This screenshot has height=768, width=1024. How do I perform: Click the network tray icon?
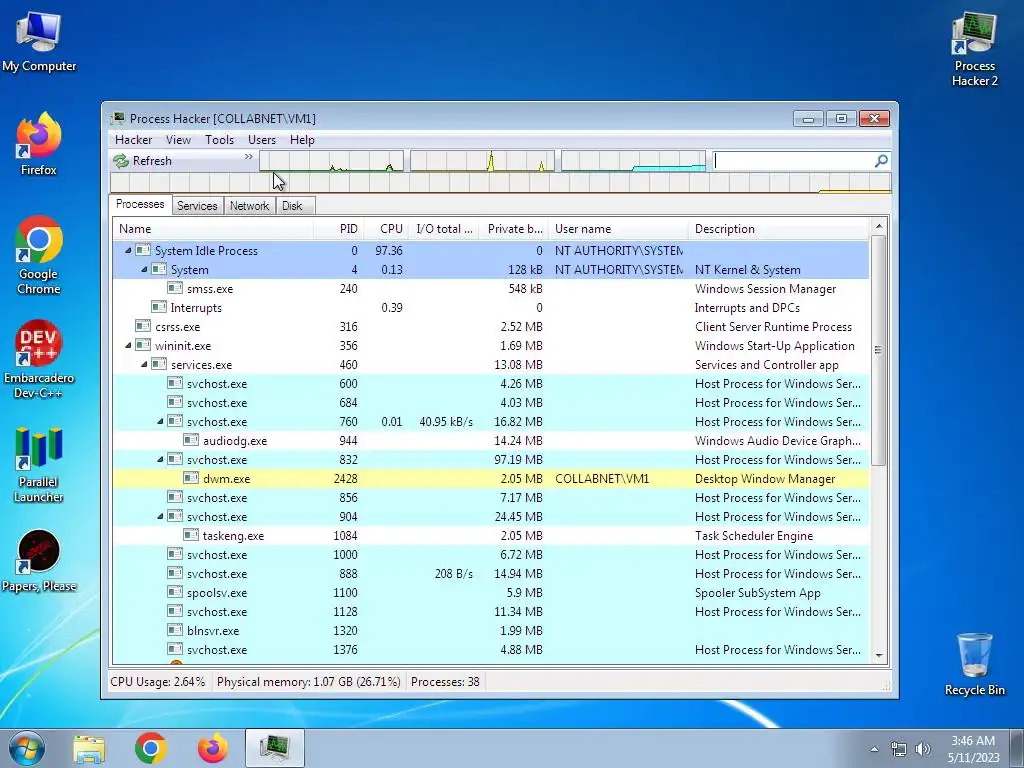tap(899, 749)
